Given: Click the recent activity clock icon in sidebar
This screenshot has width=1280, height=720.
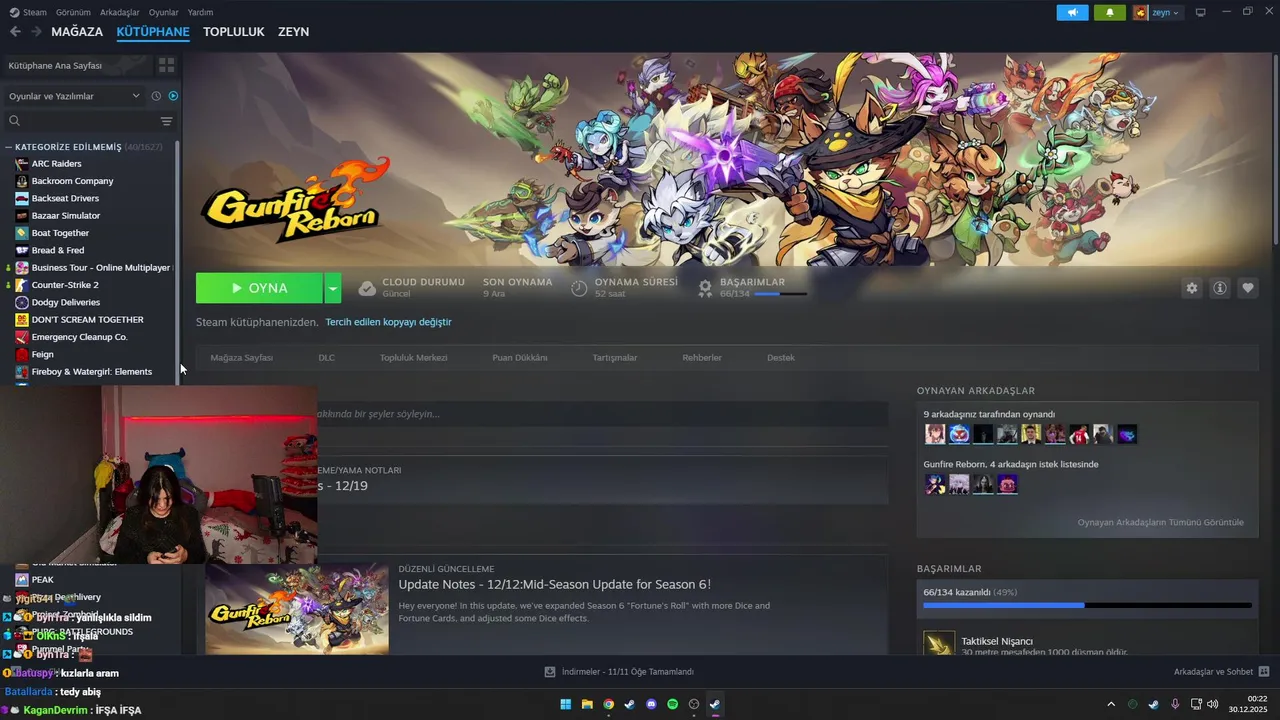Looking at the screenshot, I should point(156,96).
